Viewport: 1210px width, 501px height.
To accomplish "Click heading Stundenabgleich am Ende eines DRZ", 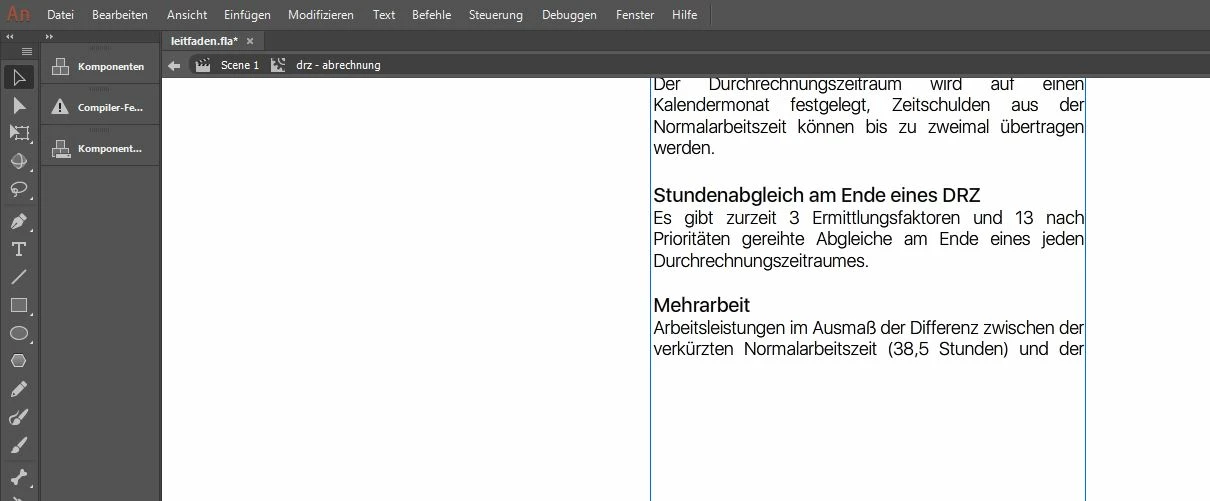I will tap(816, 195).
